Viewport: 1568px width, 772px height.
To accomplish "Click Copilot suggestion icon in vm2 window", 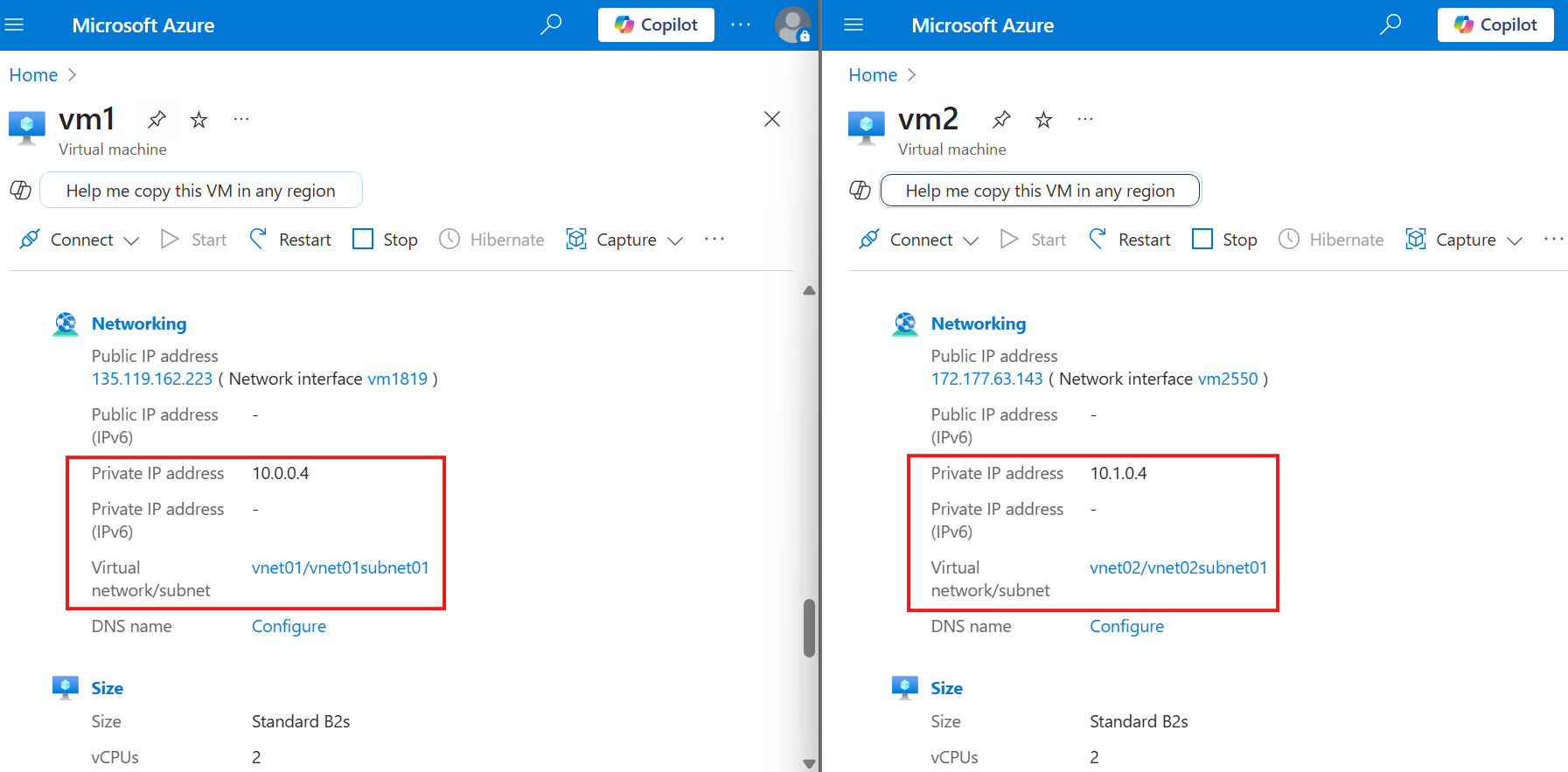I will [x=861, y=190].
